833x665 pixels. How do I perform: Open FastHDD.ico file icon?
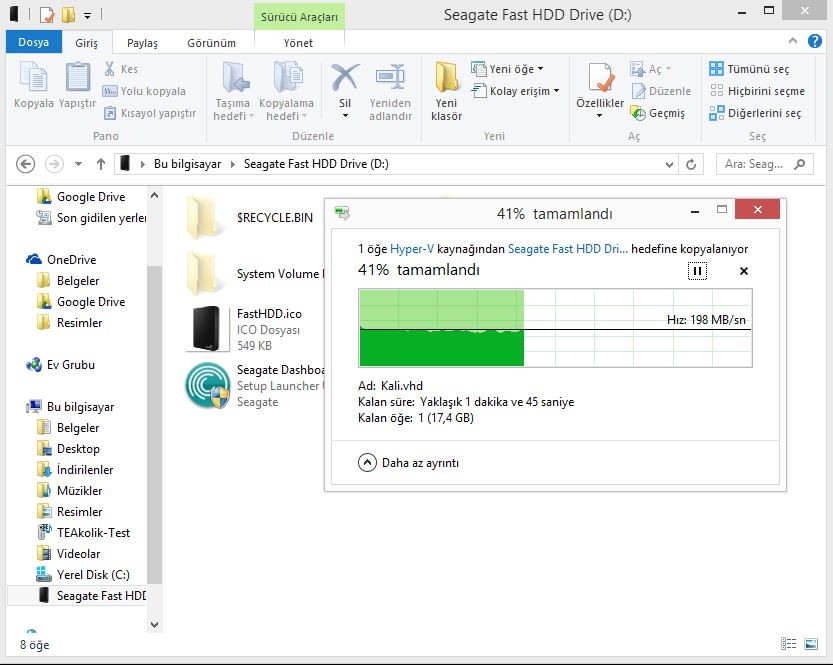[x=206, y=328]
